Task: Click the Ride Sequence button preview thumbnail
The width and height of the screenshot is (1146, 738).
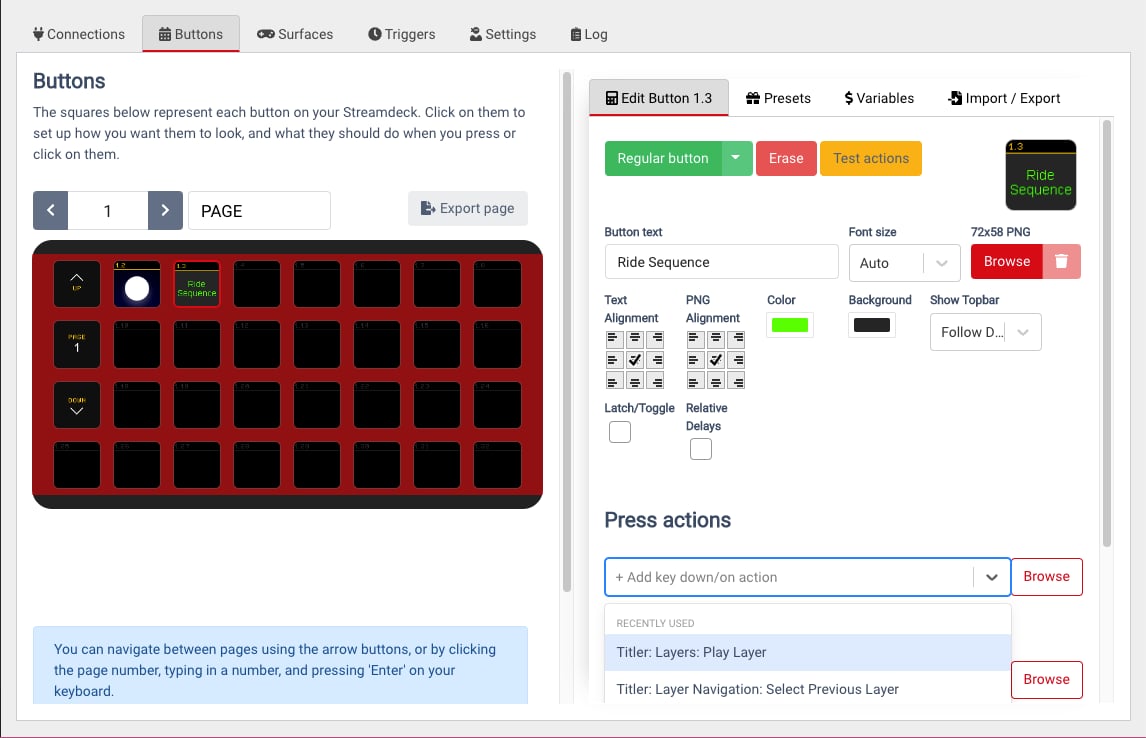Action: [1041, 175]
